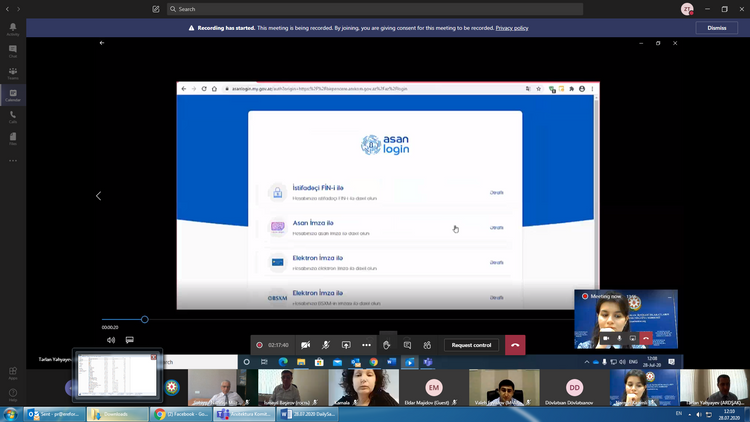Screen dimensions: 750x422
Task: Select Asan İmza ilə login option
Action: (385, 228)
